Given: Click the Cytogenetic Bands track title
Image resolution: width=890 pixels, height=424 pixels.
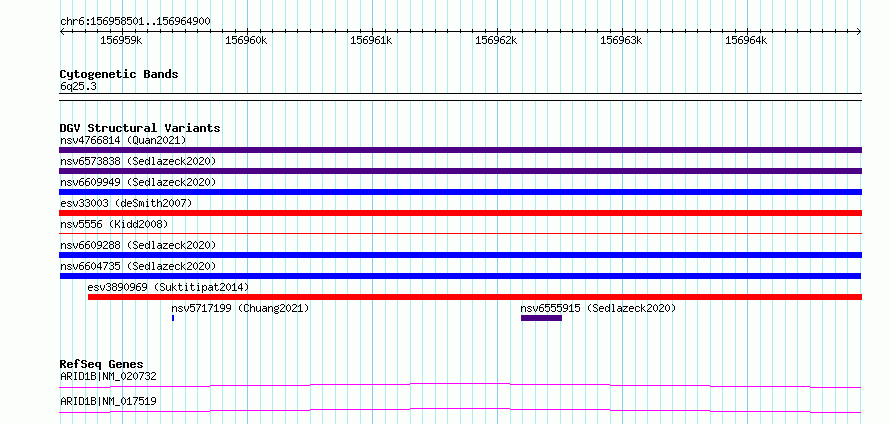Looking at the screenshot, I should click(119, 74).
